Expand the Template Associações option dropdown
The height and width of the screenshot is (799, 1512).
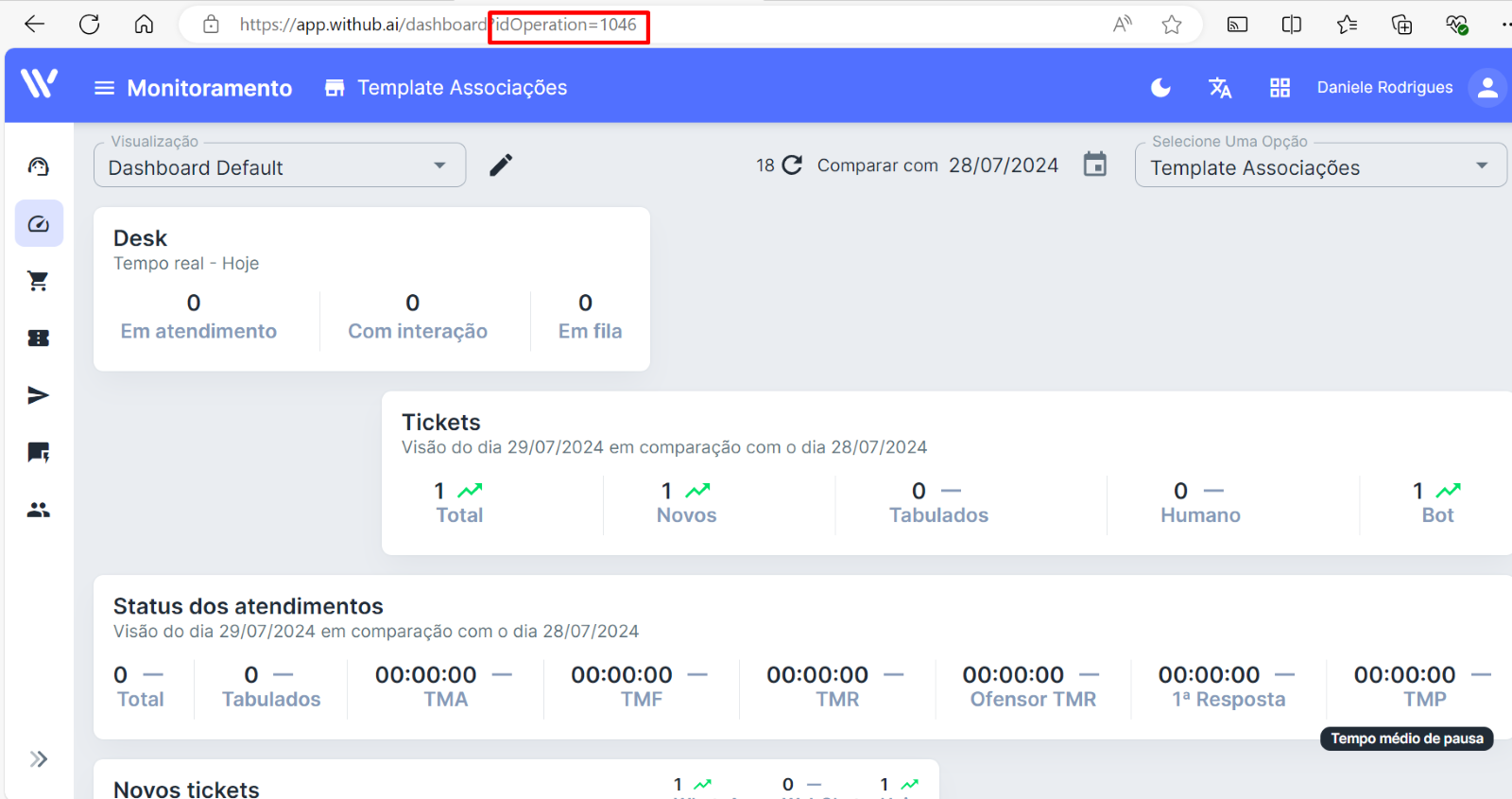pyautogui.click(x=1320, y=165)
